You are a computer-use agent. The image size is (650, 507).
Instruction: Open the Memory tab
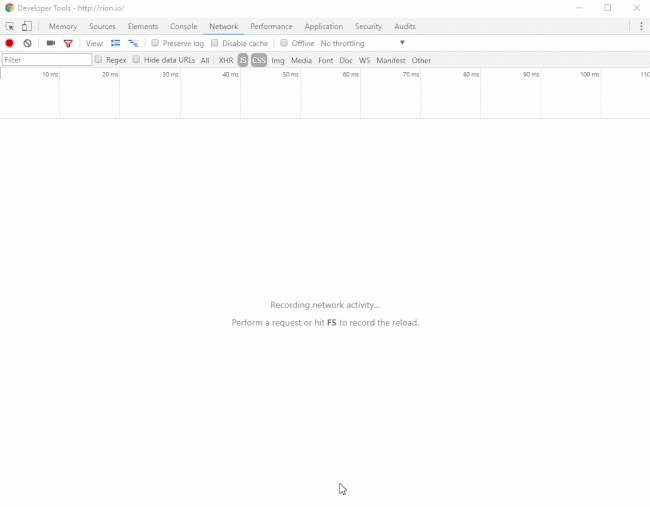click(63, 26)
